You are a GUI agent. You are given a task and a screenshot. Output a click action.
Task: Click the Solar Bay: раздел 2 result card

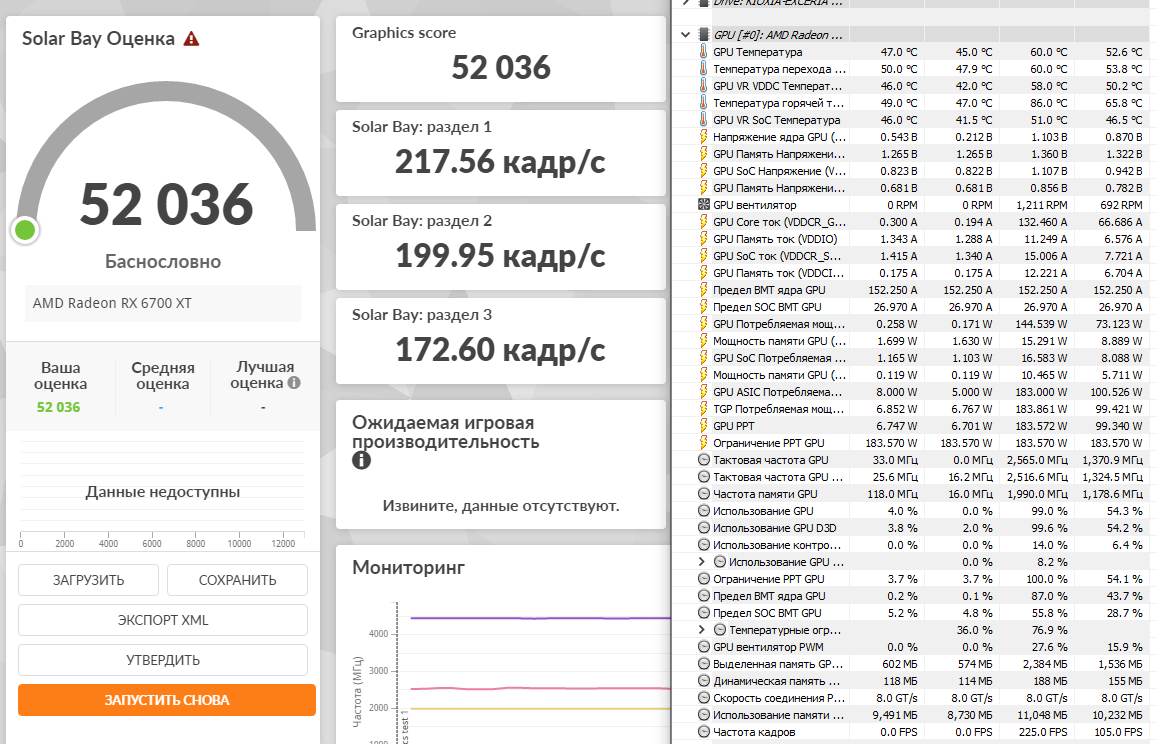coord(500,247)
